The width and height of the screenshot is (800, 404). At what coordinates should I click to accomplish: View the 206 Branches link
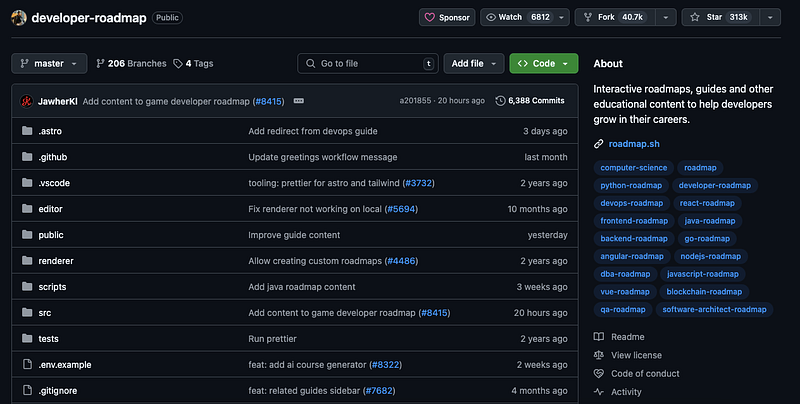131,63
